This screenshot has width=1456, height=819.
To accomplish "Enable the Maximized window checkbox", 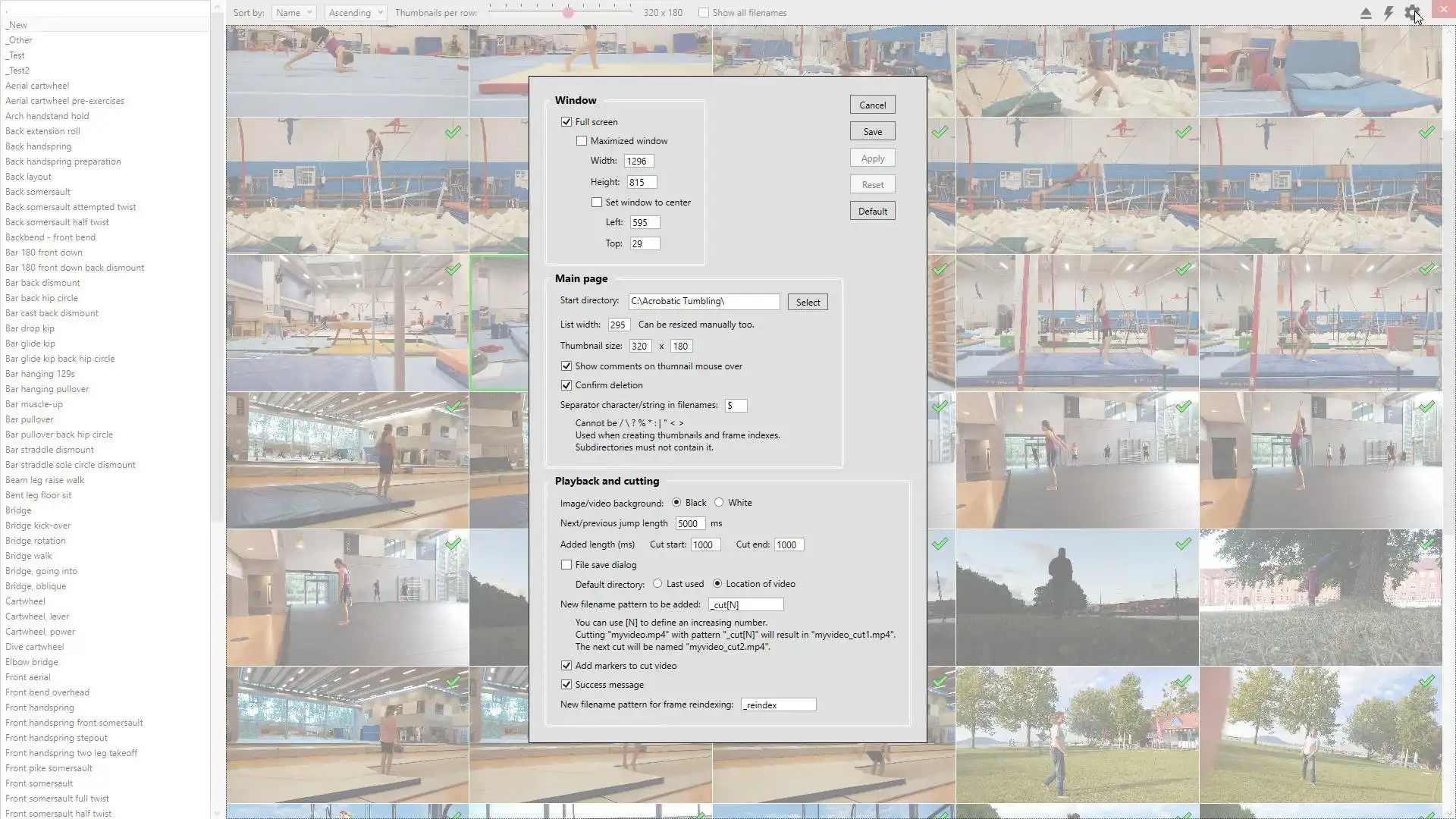I will [582, 141].
